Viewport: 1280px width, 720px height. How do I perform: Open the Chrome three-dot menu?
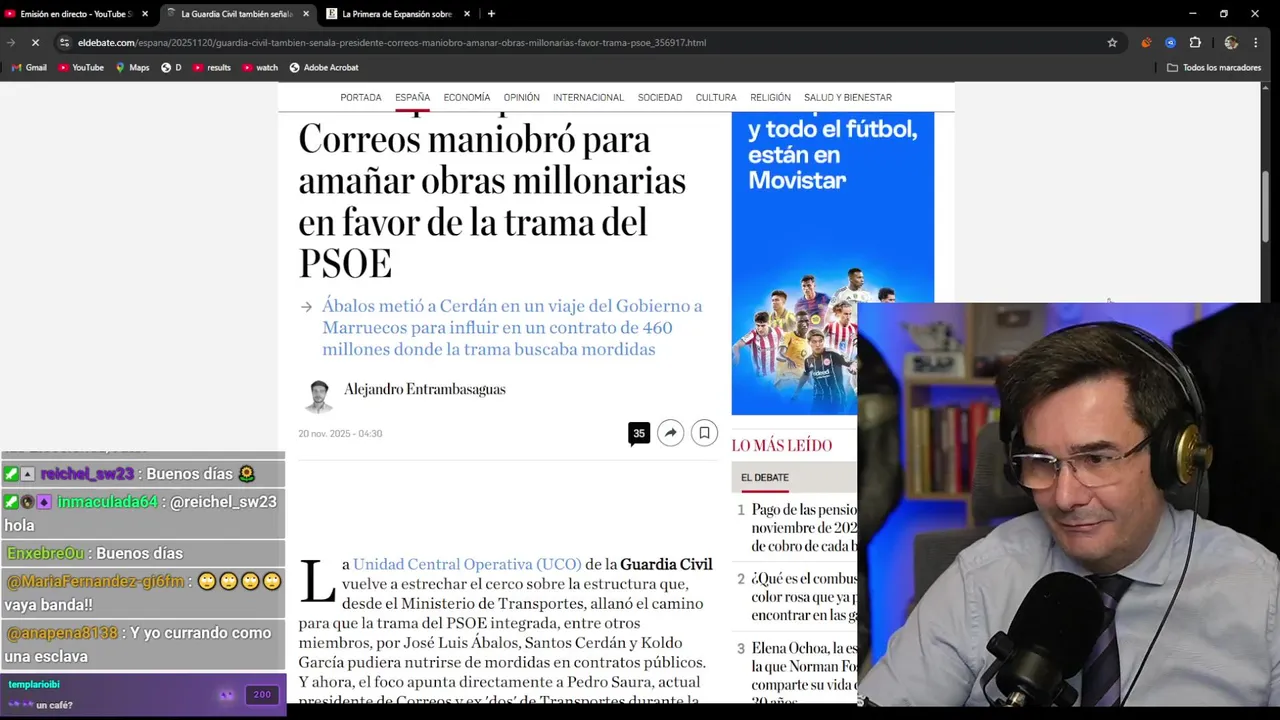pyautogui.click(x=1256, y=43)
